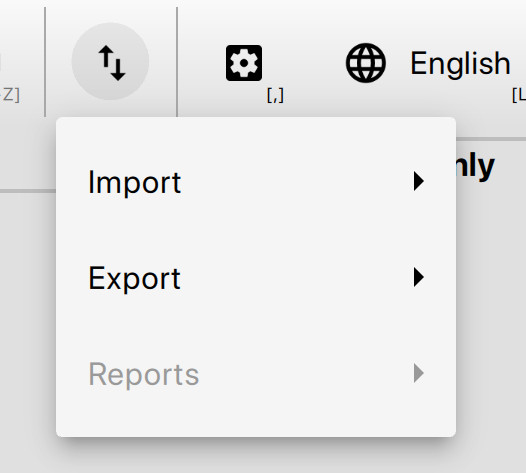Image resolution: width=526 pixels, height=473 pixels.
Task: Click the partially visible "Z]" shortcut label
Action: 10,95
